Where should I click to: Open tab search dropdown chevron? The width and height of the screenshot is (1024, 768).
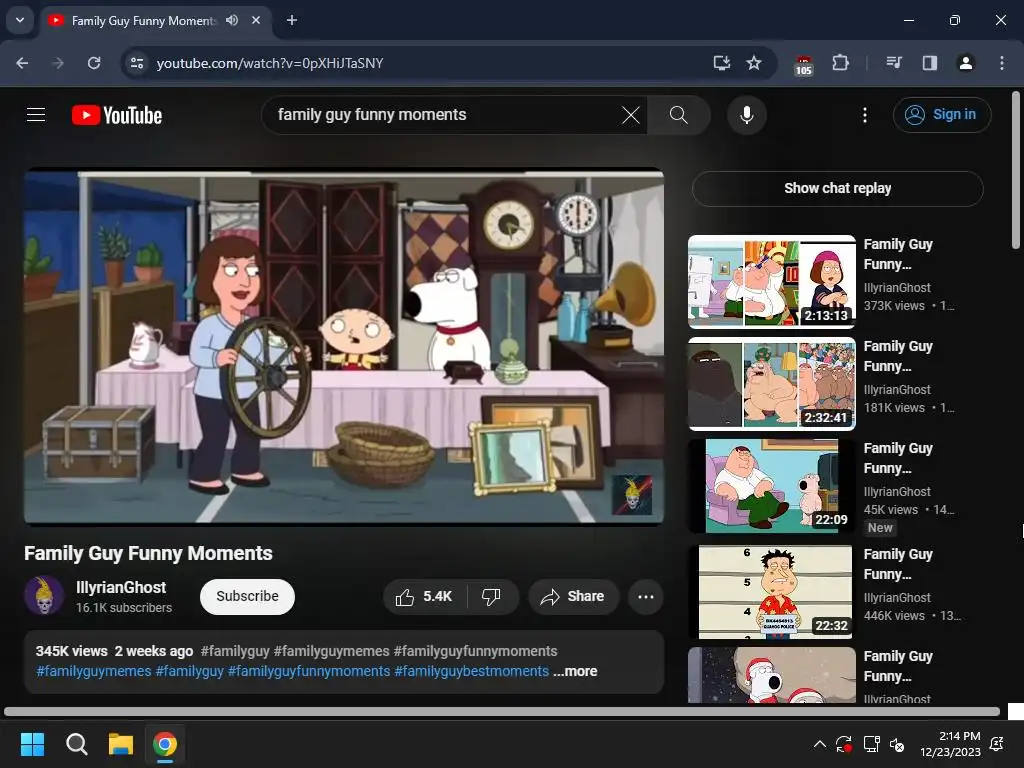tap(20, 20)
